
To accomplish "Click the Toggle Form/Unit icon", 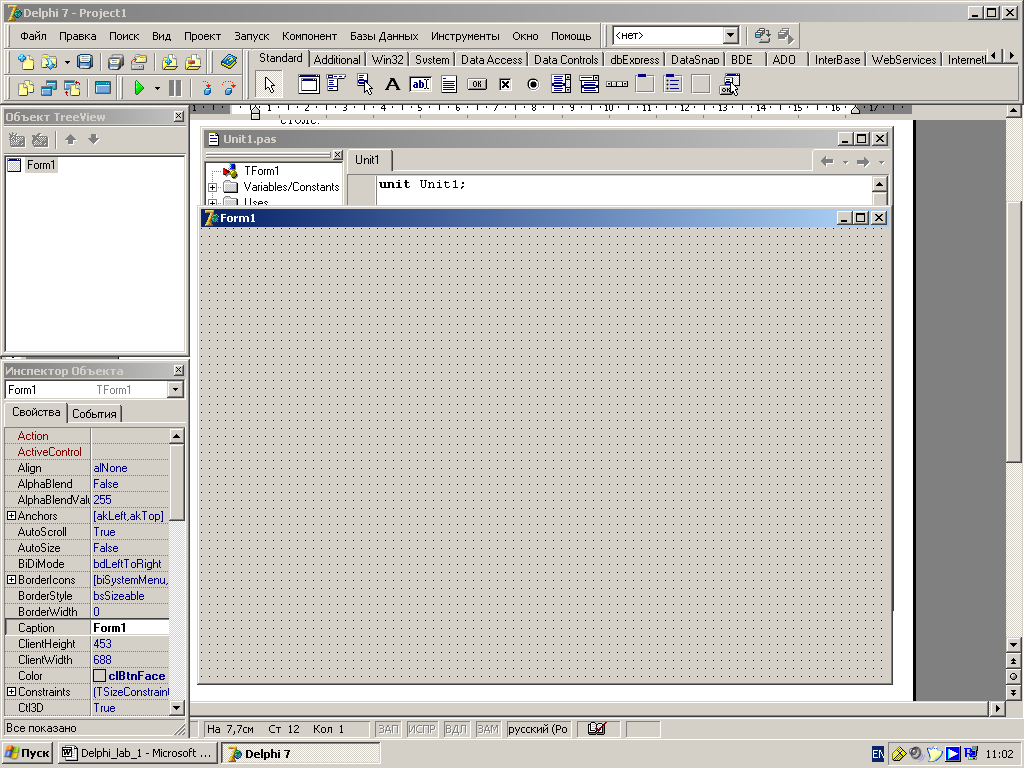I will pos(72,87).
